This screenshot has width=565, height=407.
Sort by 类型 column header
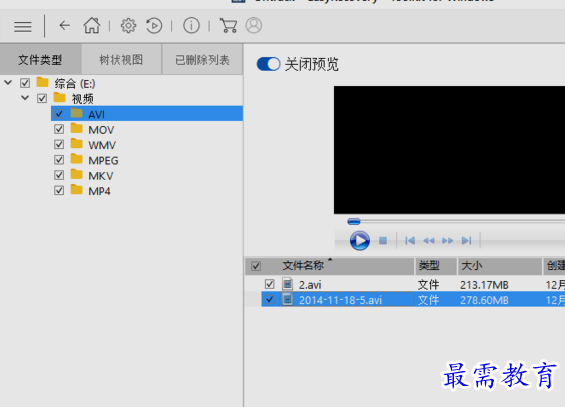pyautogui.click(x=436, y=266)
